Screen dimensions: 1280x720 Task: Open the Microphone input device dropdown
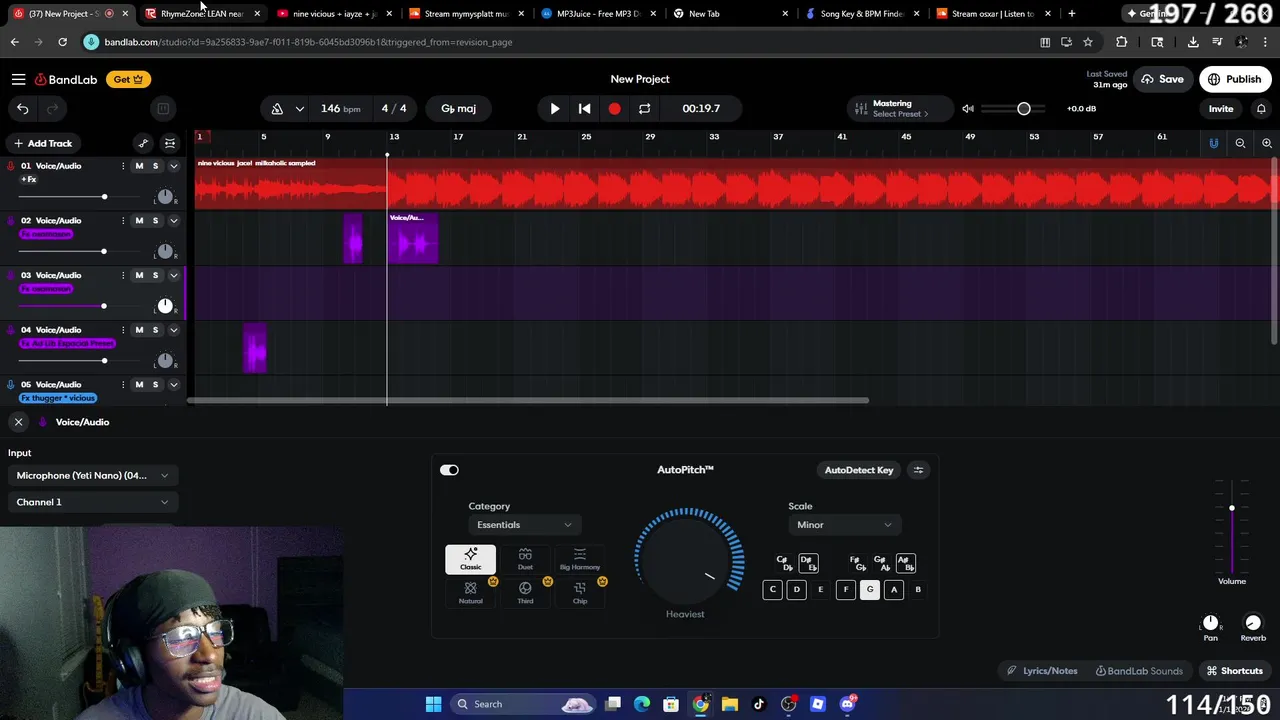92,476
